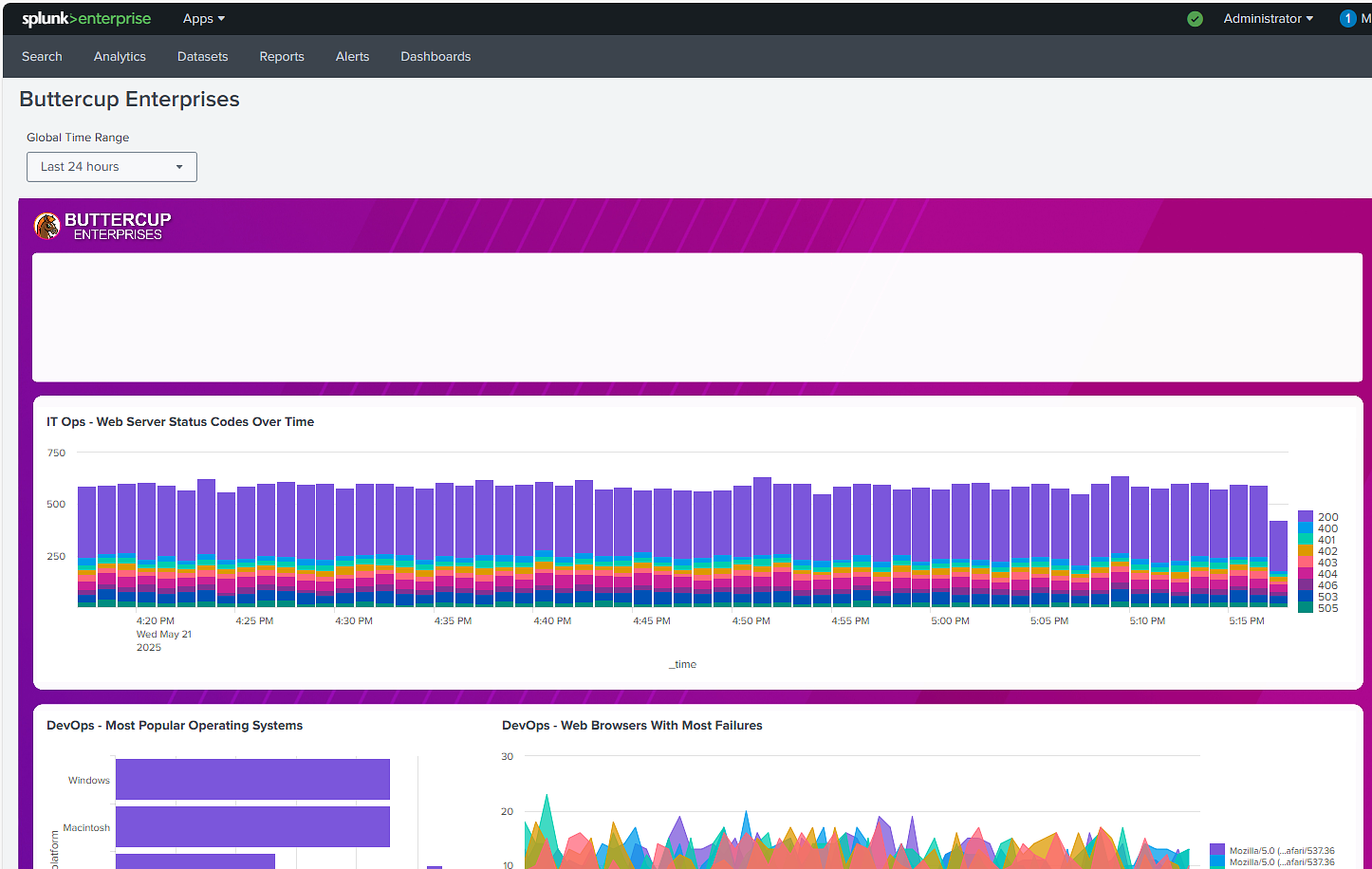
Task: Click the Global Time Range label
Action: 78,138
